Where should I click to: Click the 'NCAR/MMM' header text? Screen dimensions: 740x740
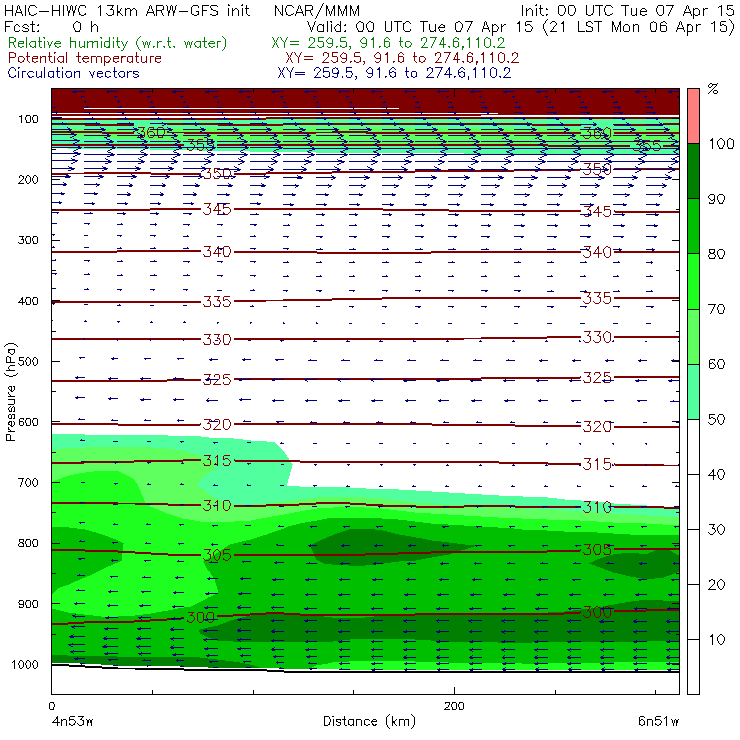(x=317, y=11)
